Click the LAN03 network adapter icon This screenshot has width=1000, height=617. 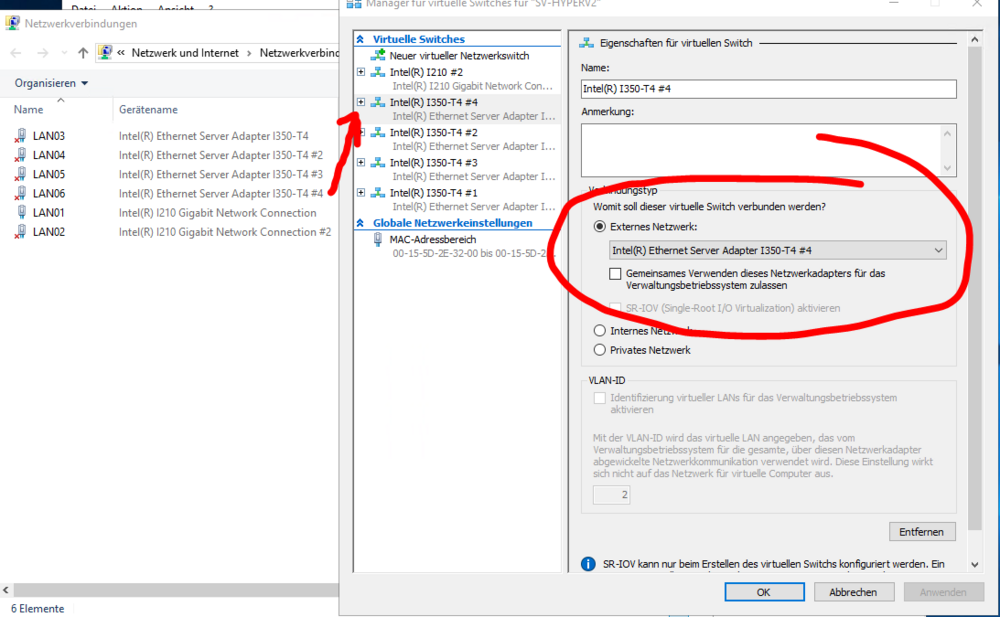point(21,136)
